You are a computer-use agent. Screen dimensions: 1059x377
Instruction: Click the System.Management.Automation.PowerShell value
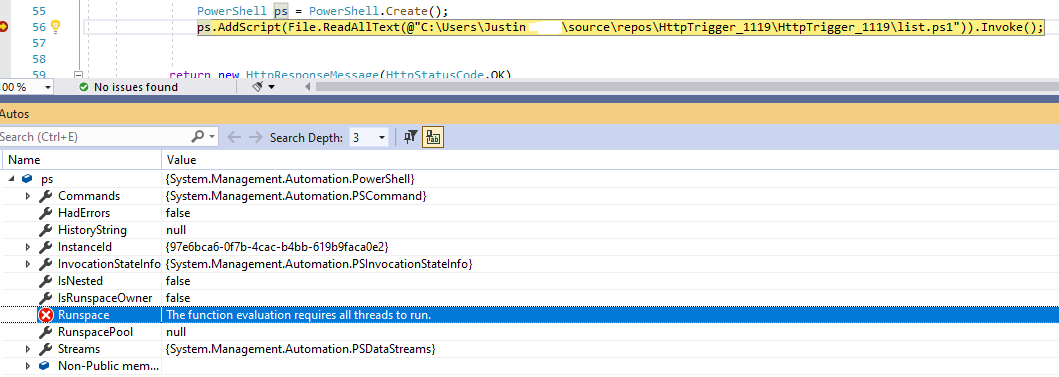290,179
